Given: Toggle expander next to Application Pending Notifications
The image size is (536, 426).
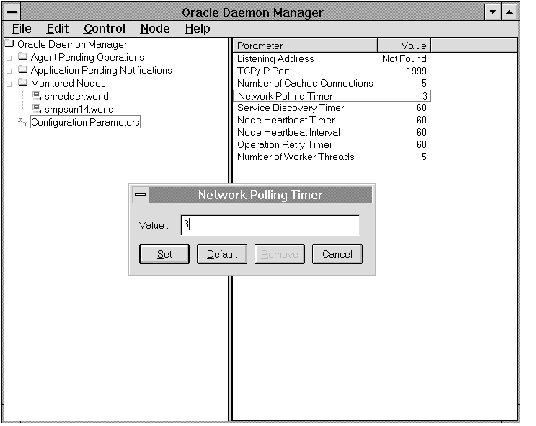Looking at the screenshot, I should 10,71.
